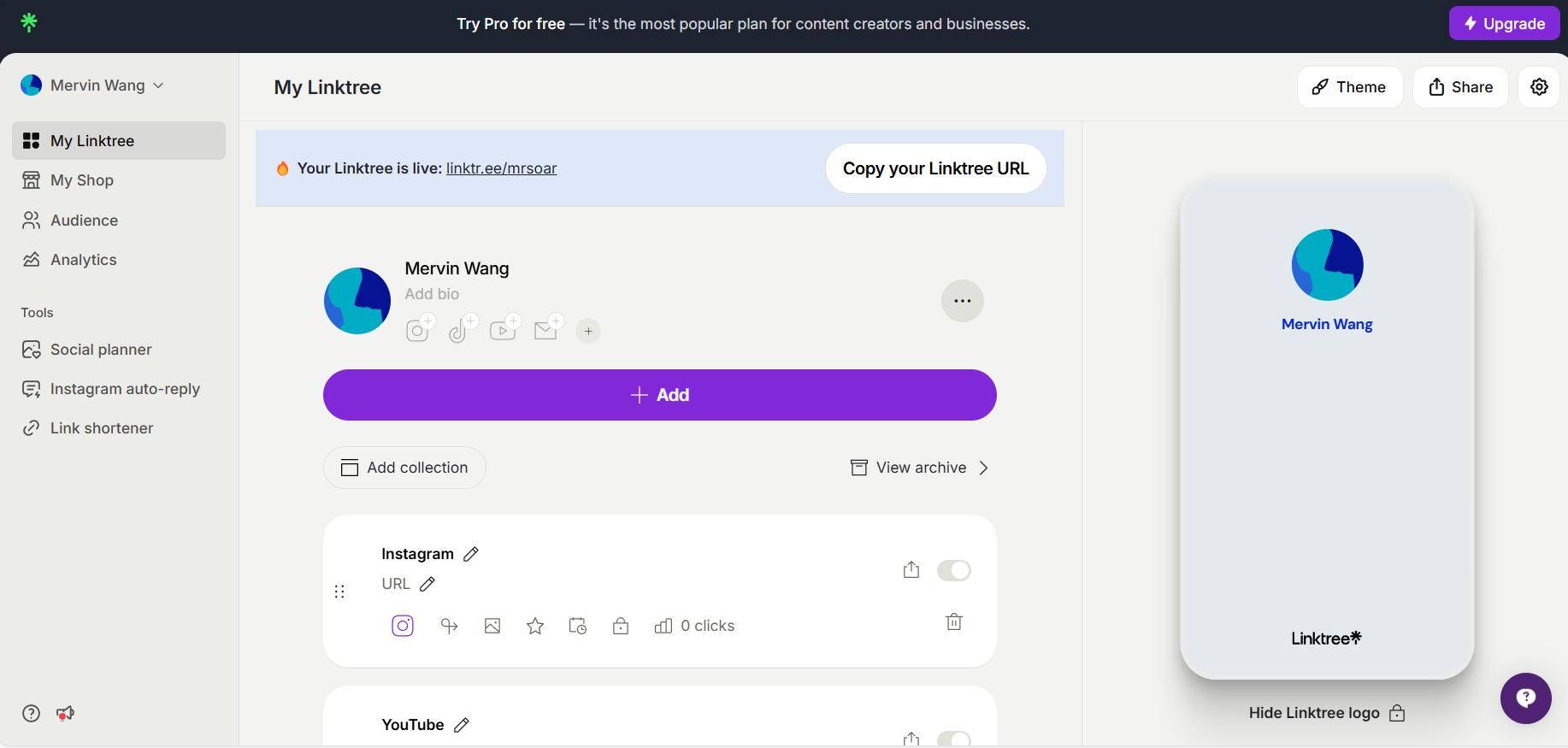Share the Instagram link
Viewport: 1568px width, 748px height.
coord(911,570)
